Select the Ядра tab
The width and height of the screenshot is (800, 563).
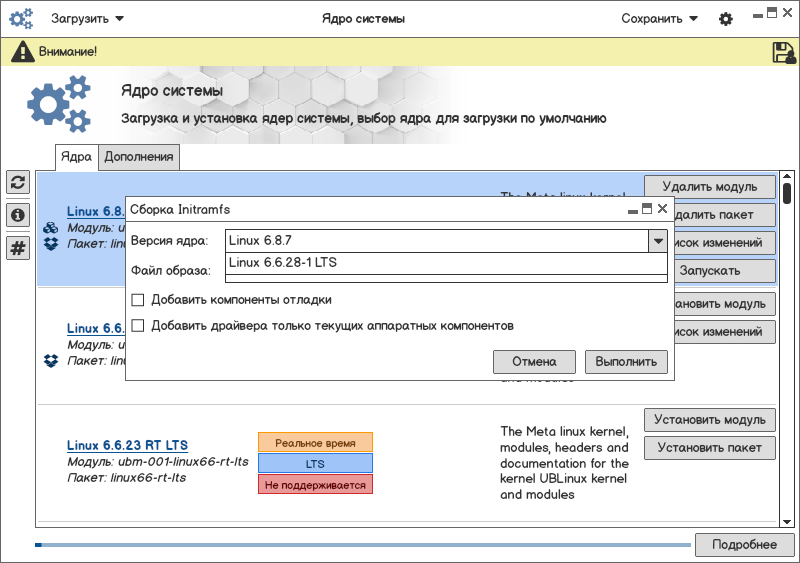click(x=76, y=157)
